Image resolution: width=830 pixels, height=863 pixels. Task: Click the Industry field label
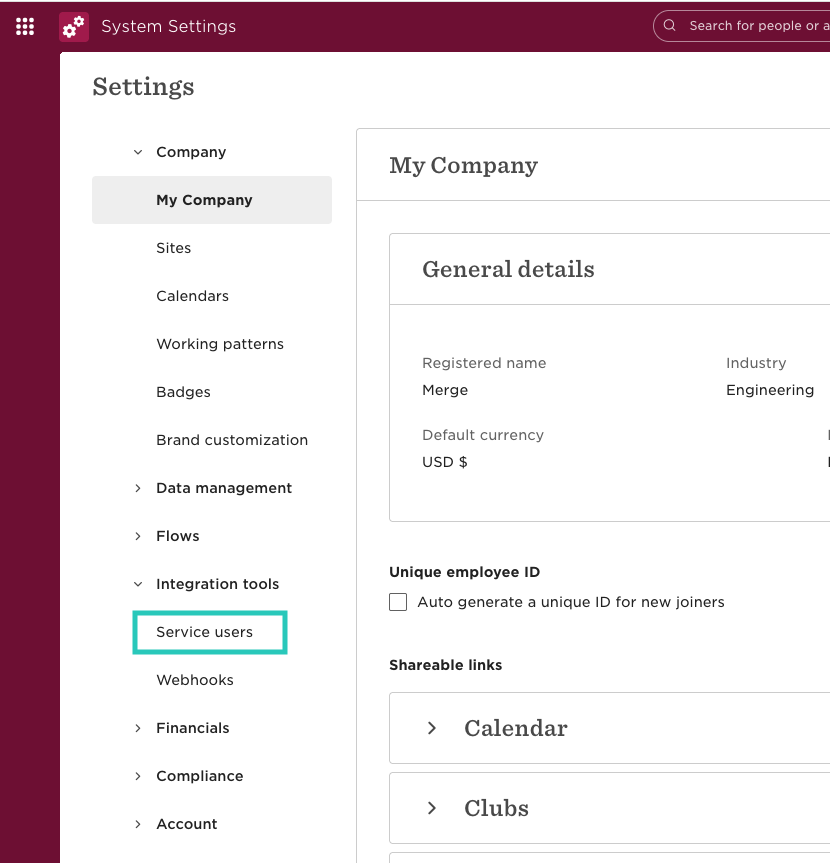point(756,363)
